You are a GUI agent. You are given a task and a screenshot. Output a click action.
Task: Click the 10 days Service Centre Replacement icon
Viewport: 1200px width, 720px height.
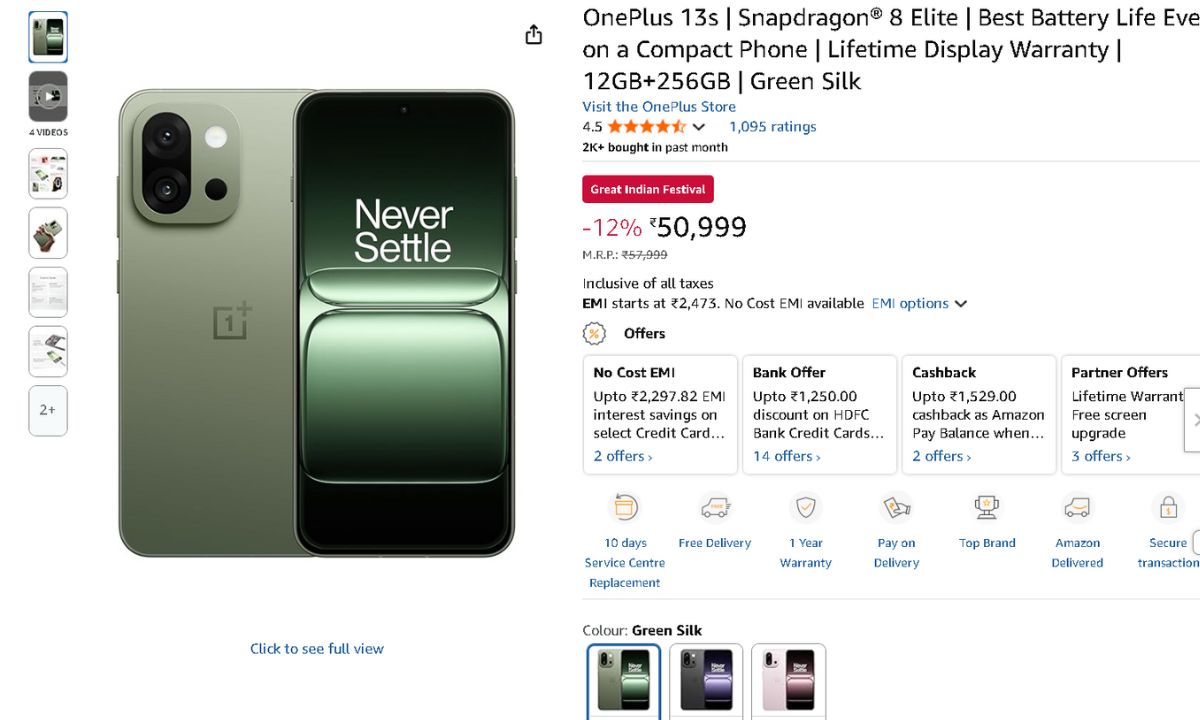click(625, 507)
